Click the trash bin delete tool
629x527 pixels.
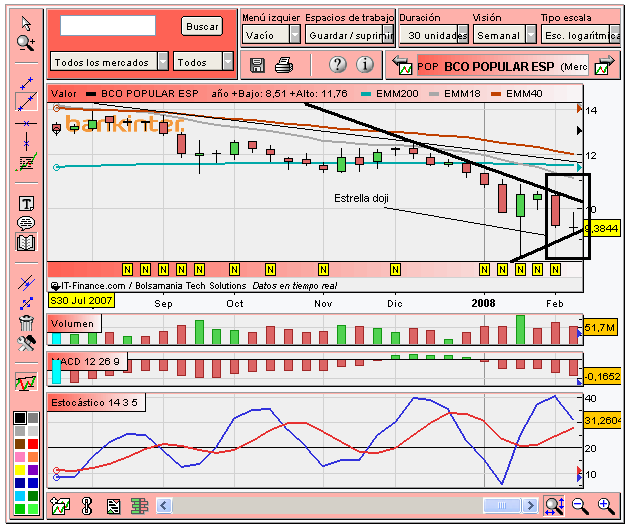point(26,322)
